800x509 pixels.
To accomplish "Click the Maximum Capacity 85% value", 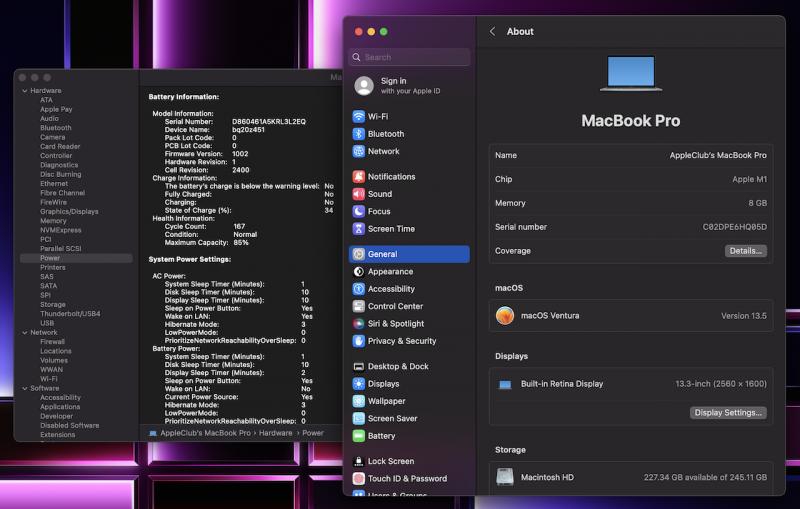I will pos(241,243).
